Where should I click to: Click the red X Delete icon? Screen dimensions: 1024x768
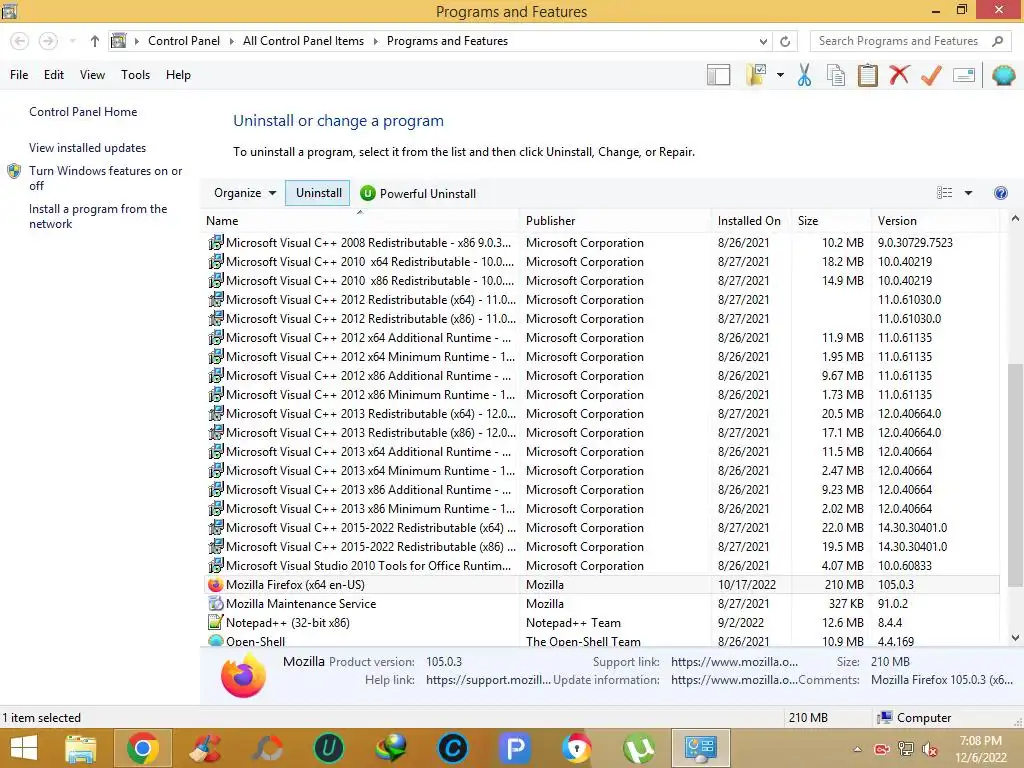pos(899,75)
